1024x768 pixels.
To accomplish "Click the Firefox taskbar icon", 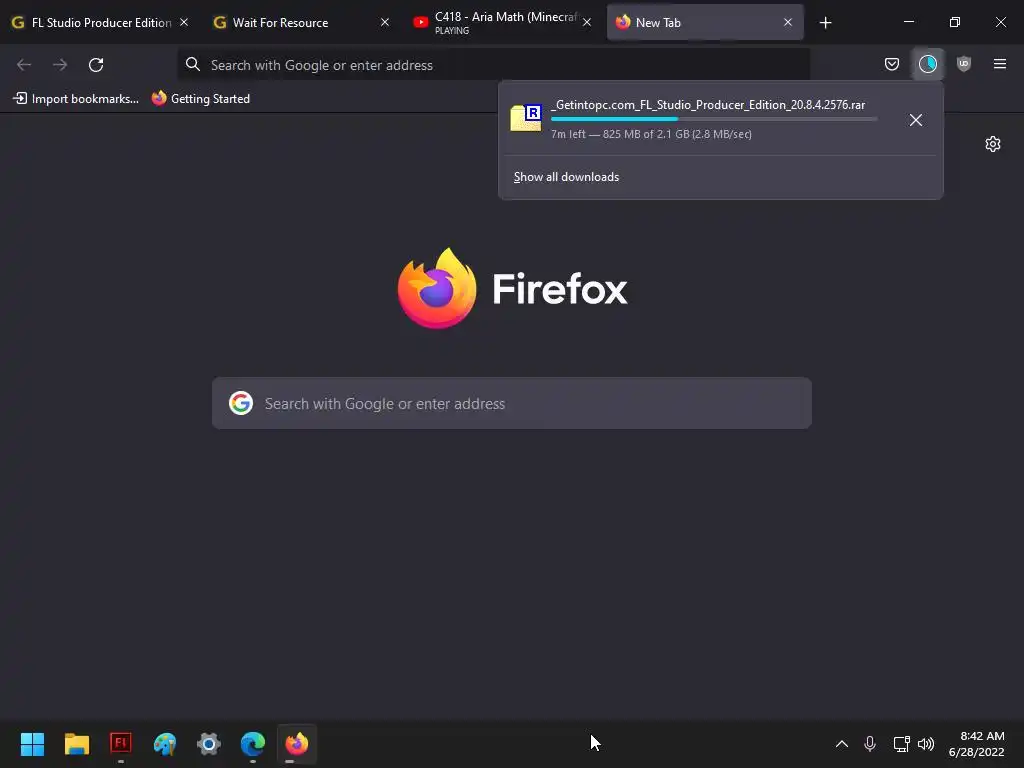I will pos(297,744).
